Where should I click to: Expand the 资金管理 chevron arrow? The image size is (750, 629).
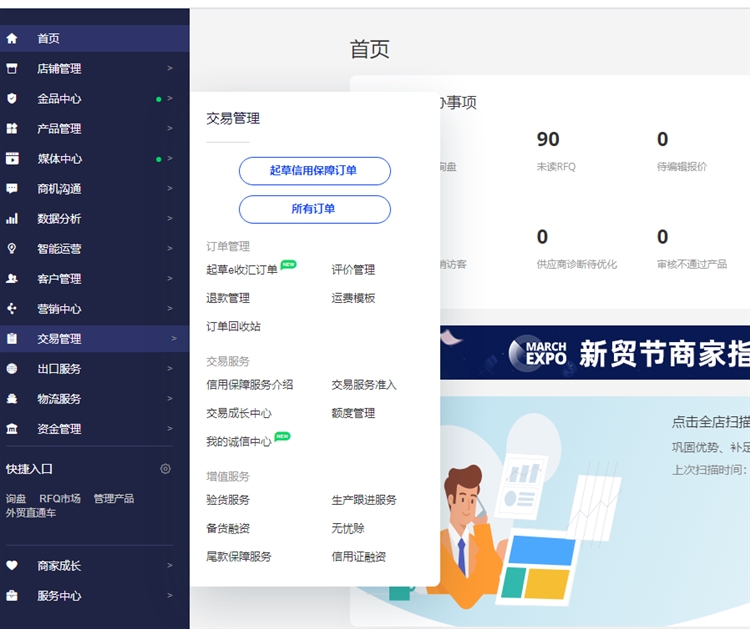170,429
